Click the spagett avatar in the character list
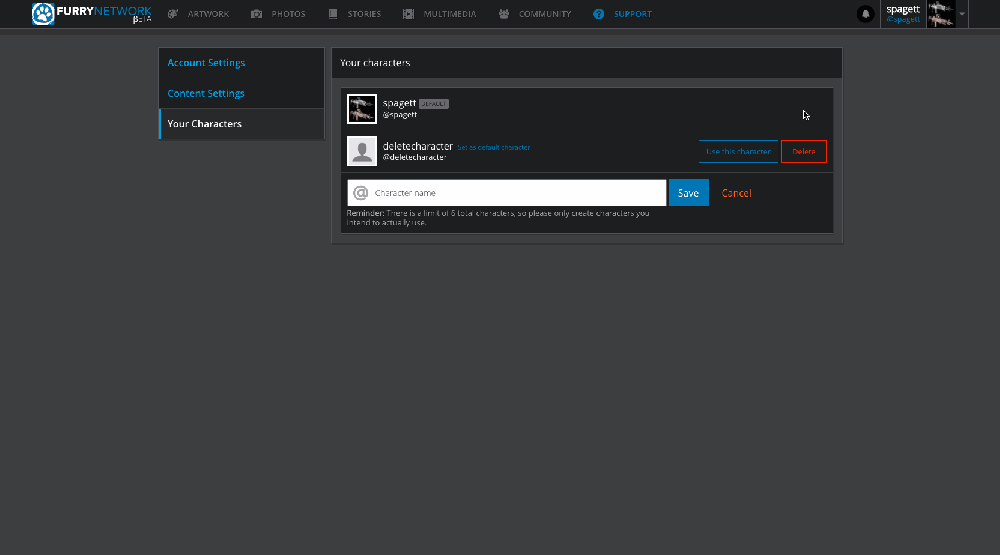Image resolution: width=1000 pixels, height=555 pixels. (x=362, y=109)
